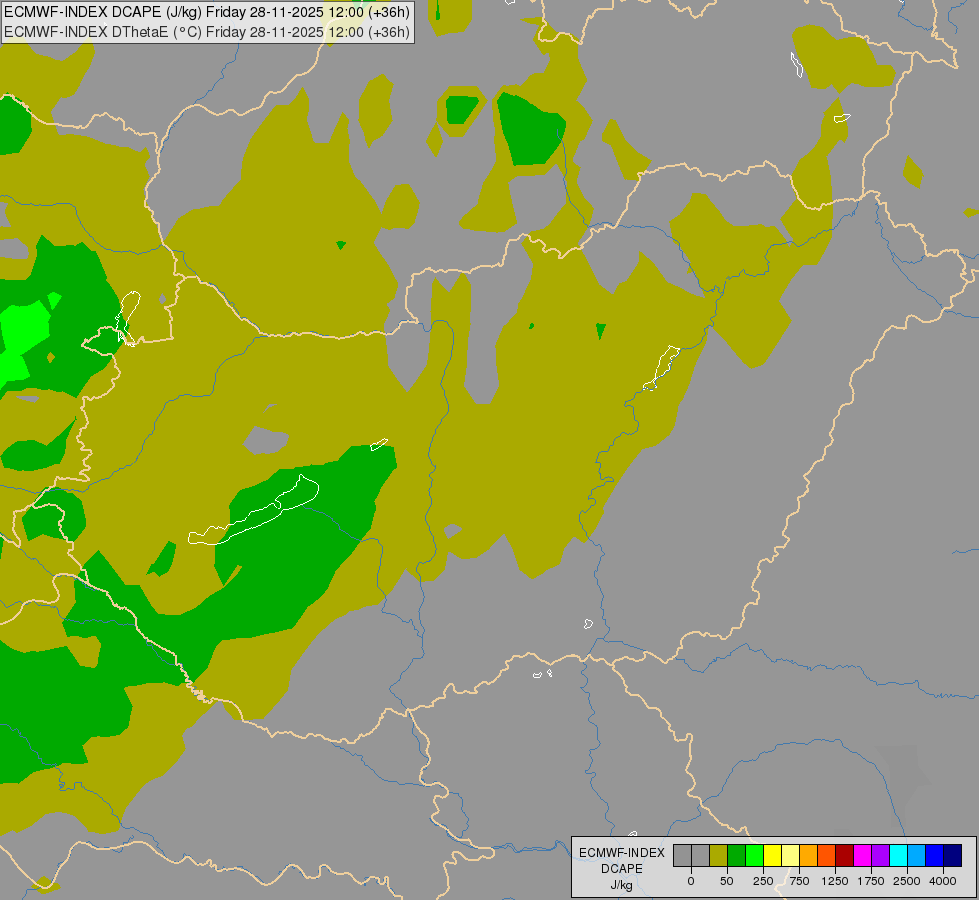Image resolution: width=979 pixels, height=900 pixels.
Task: Select the red-orange legend swatch
Action: tap(827, 856)
